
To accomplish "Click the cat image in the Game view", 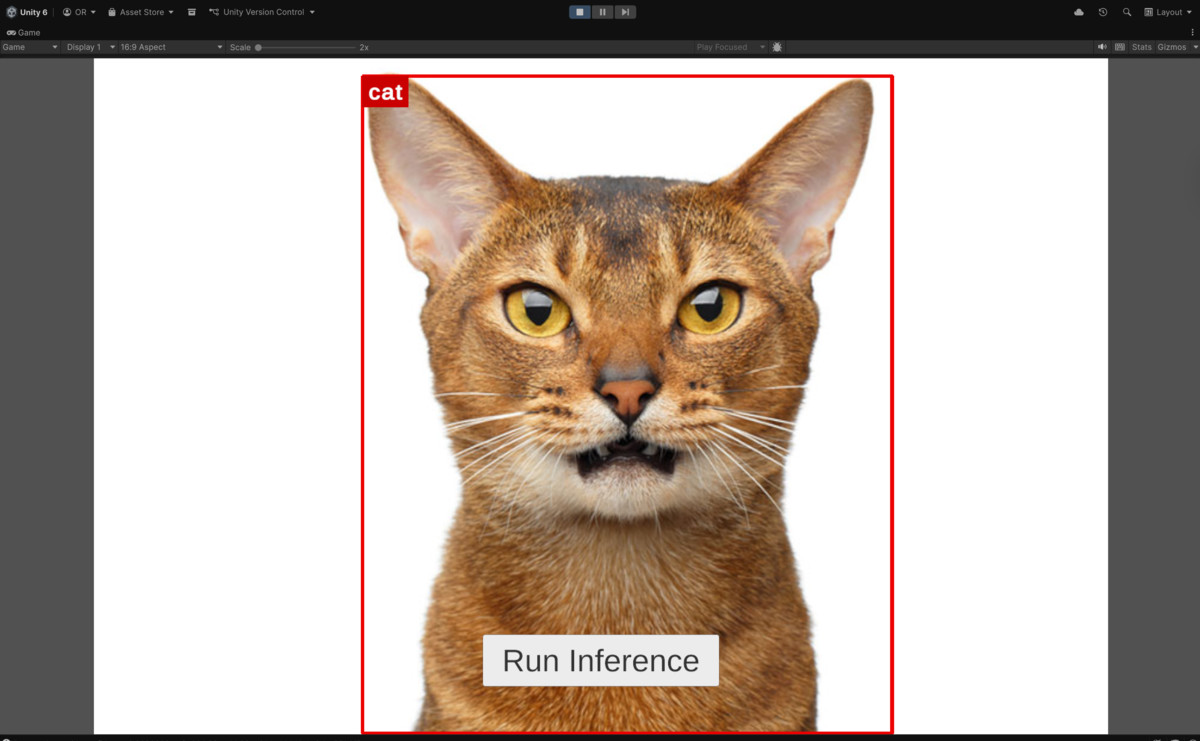I will [626, 404].
